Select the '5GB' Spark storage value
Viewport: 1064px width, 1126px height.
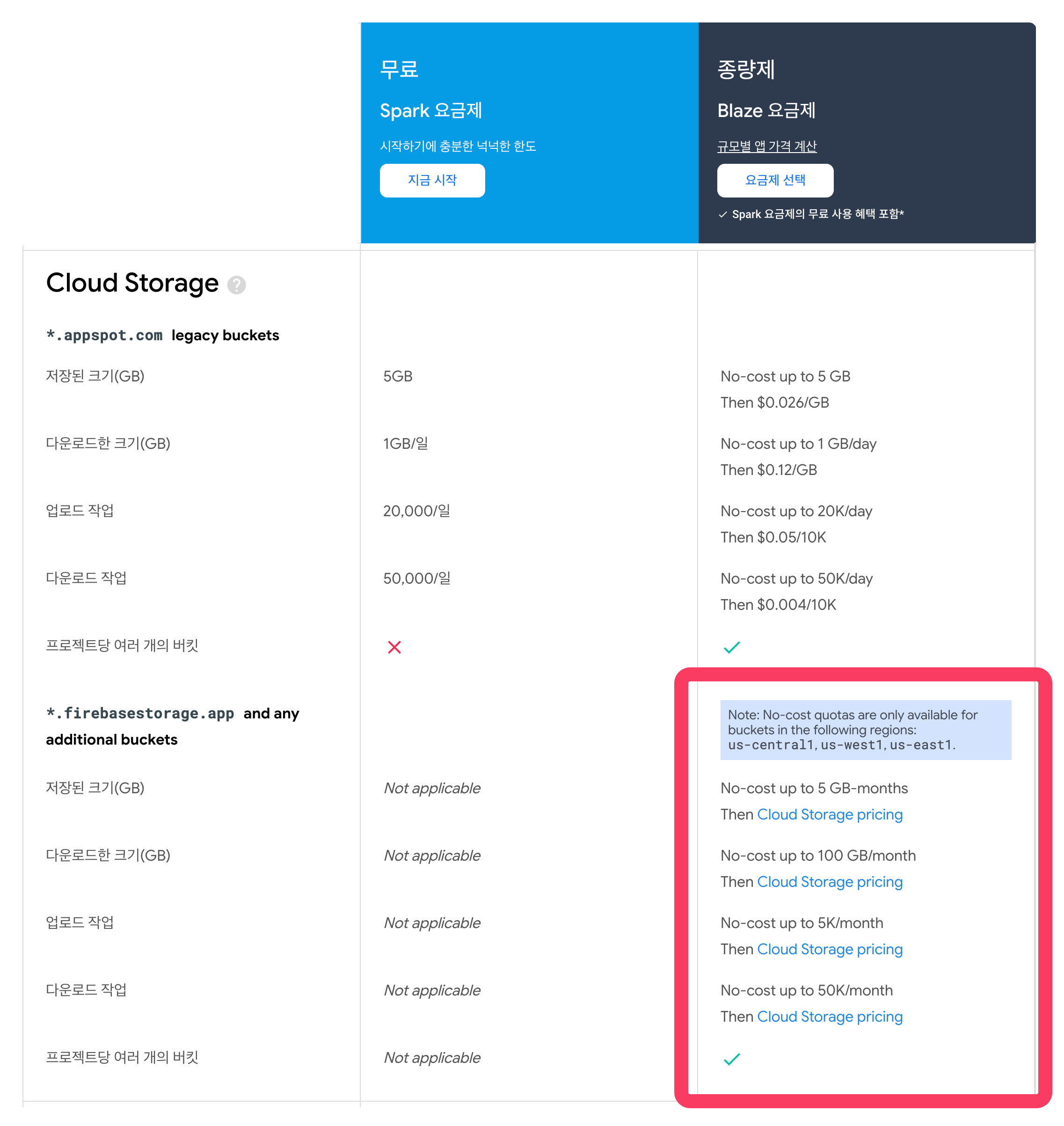pyautogui.click(x=398, y=377)
